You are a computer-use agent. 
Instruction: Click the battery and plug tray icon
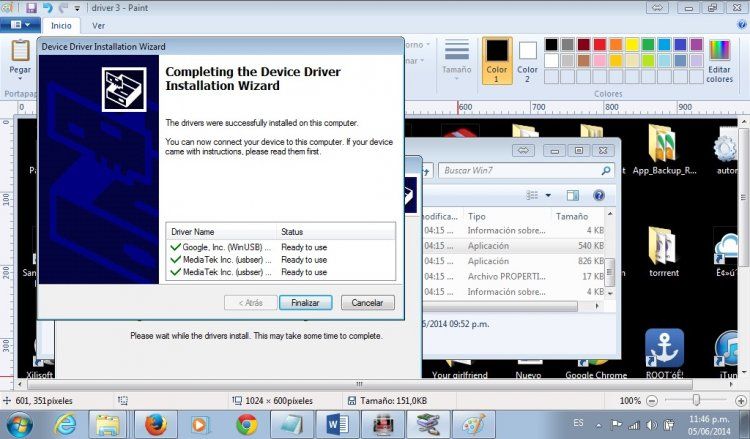(x=669, y=424)
